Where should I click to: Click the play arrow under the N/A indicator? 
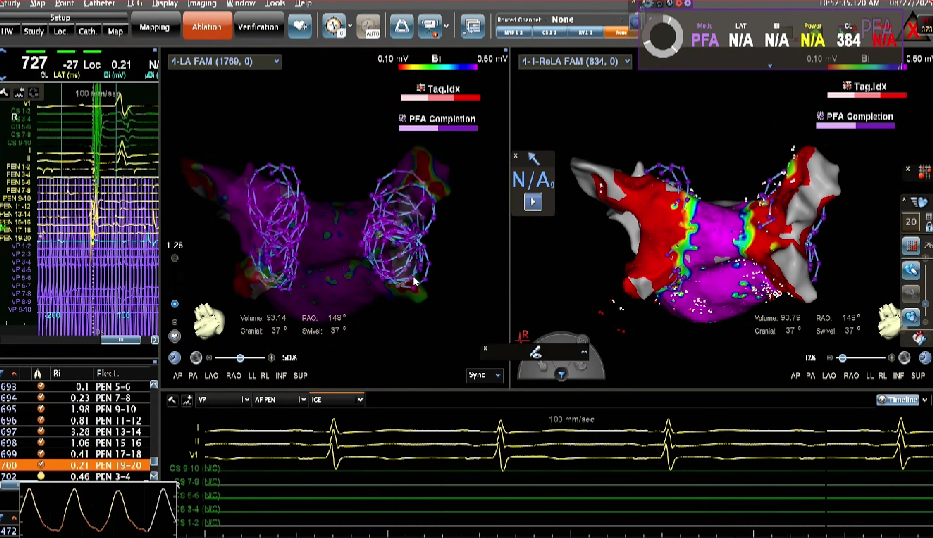tap(532, 202)
